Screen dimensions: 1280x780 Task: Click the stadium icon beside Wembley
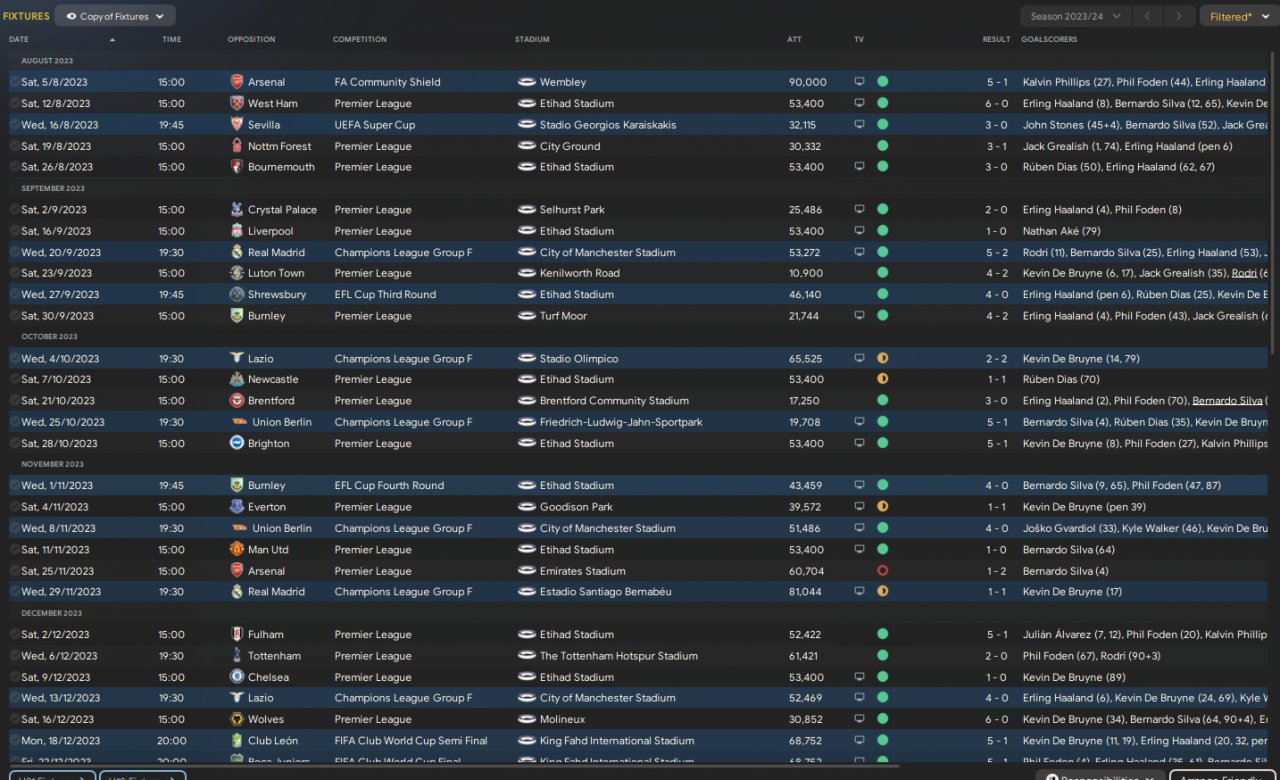coord(527,82)
